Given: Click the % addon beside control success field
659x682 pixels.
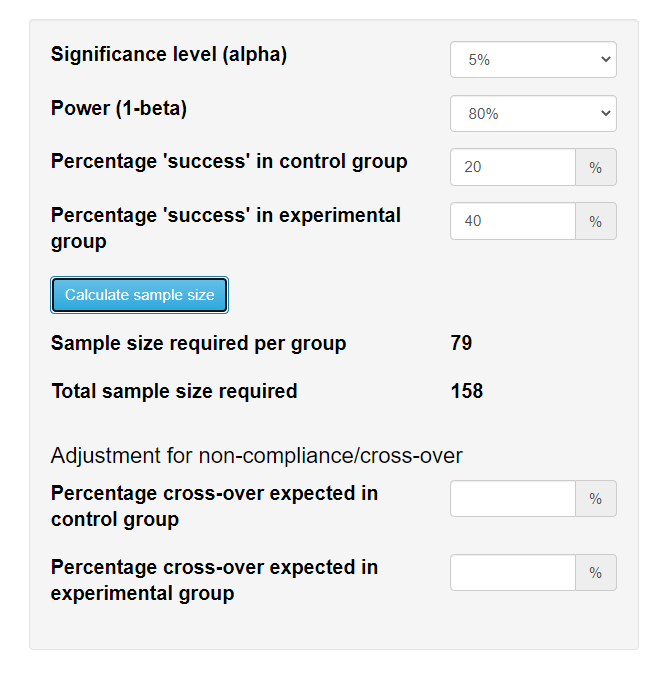Looking at the screenshot, I should tap(596, 168).
